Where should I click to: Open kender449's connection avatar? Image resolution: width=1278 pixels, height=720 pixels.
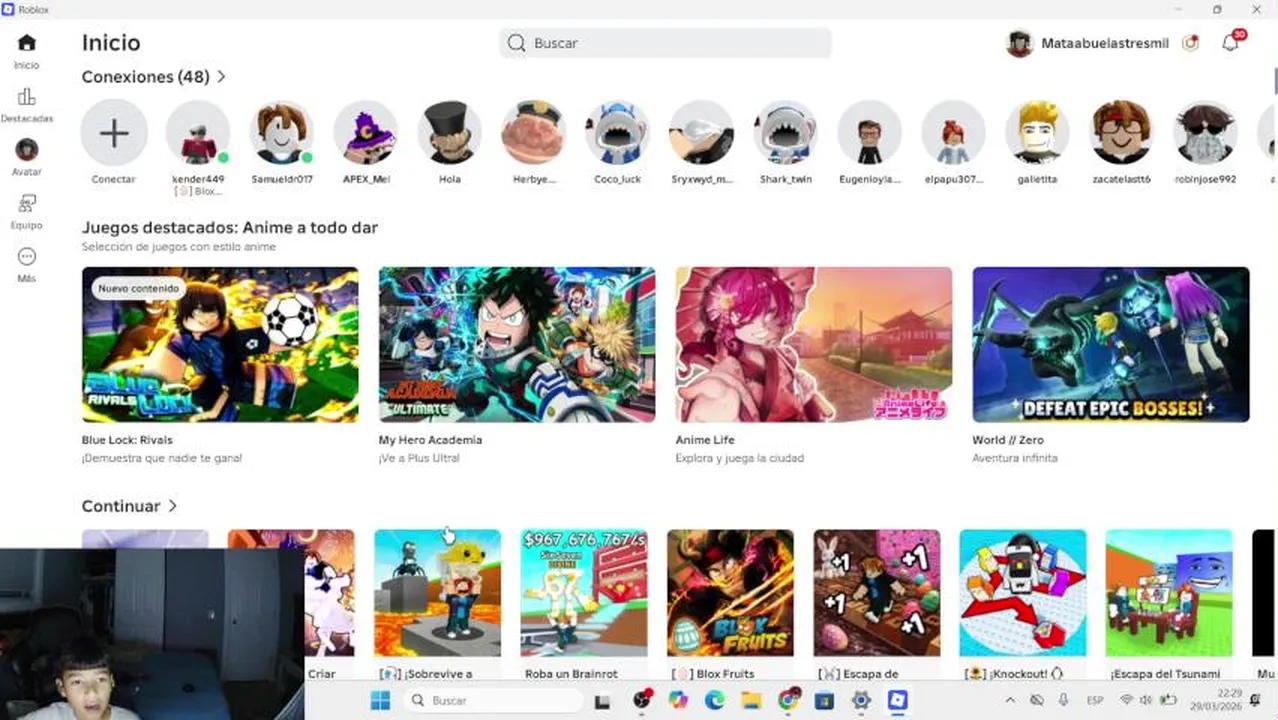tap(198, 133)
